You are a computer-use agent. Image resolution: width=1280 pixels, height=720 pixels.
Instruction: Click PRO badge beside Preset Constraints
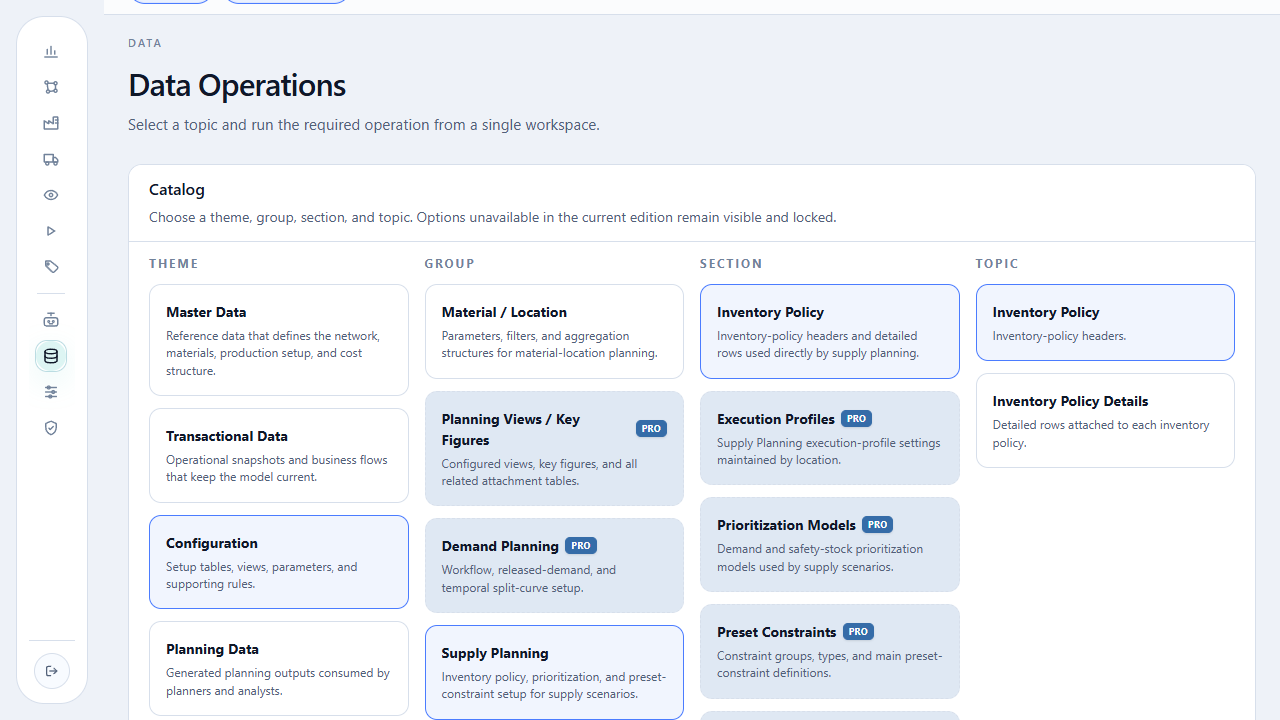858,632
